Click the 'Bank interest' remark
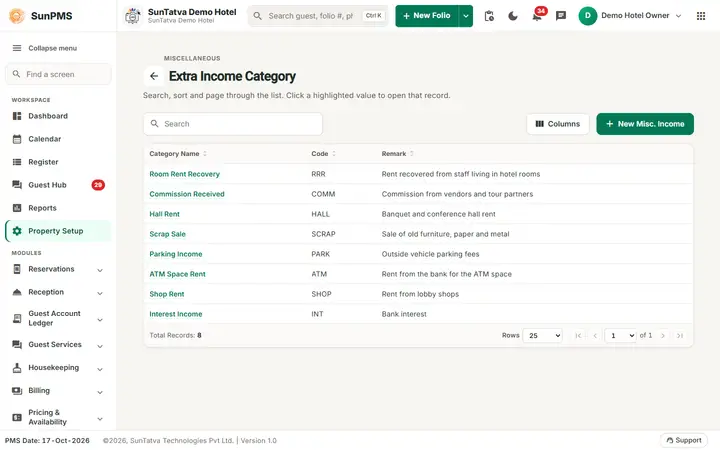The height and width of the screenshot is (450, 720). point(404,314)
